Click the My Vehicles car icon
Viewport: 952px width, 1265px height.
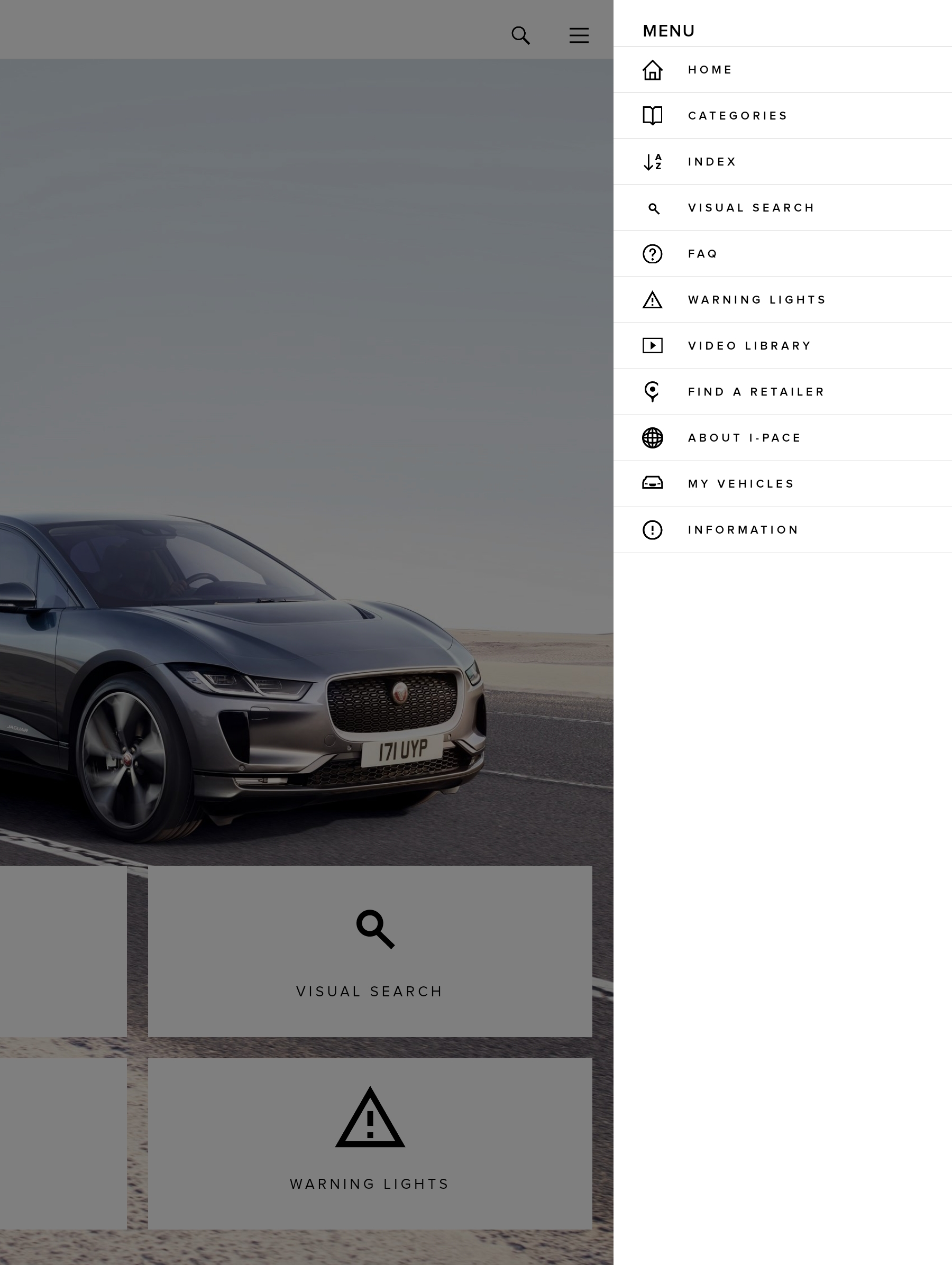click(x=652, y=483)
